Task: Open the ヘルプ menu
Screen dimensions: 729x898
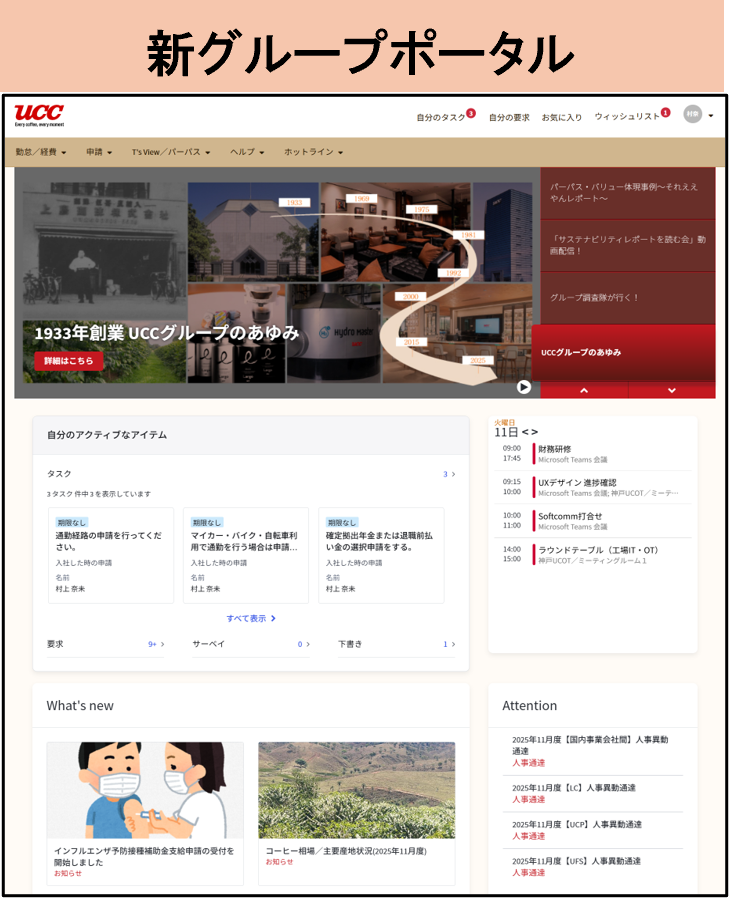Action: click(247, 152)
